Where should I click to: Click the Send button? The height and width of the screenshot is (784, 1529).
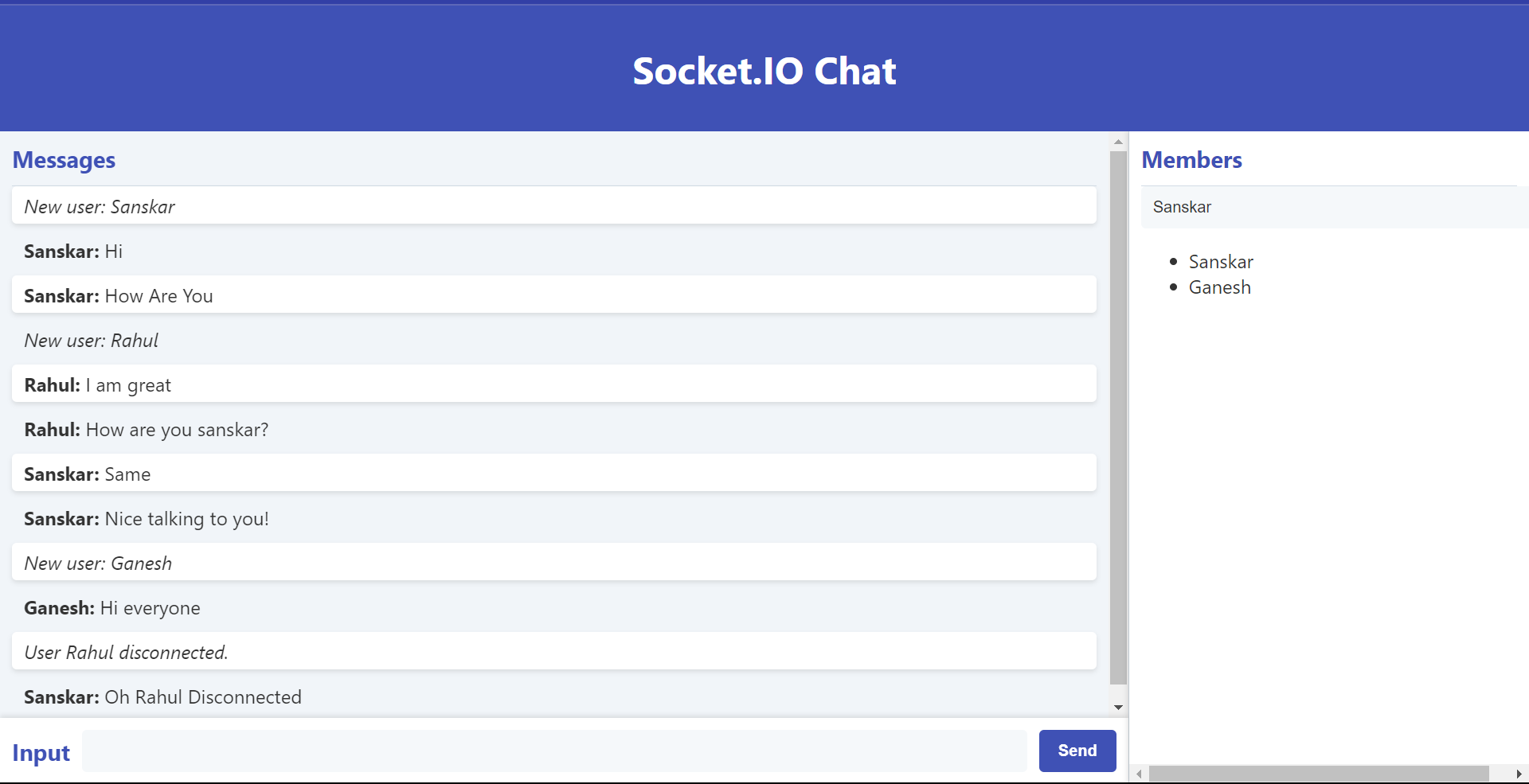pyautogui.click(x=1077, y=751)
